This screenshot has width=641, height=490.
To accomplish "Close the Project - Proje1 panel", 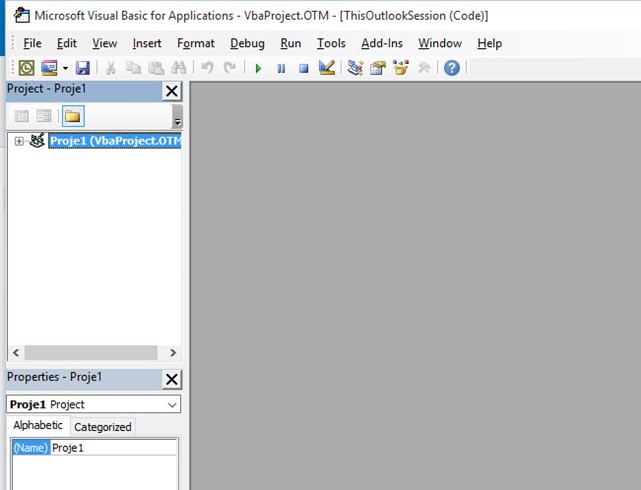I will pos(172,91).
